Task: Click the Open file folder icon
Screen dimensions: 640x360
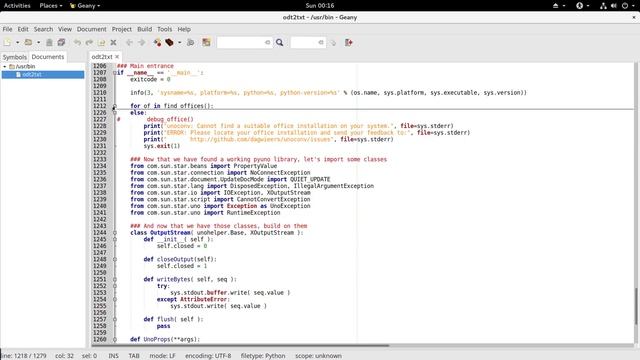Action: coord(28,42)
